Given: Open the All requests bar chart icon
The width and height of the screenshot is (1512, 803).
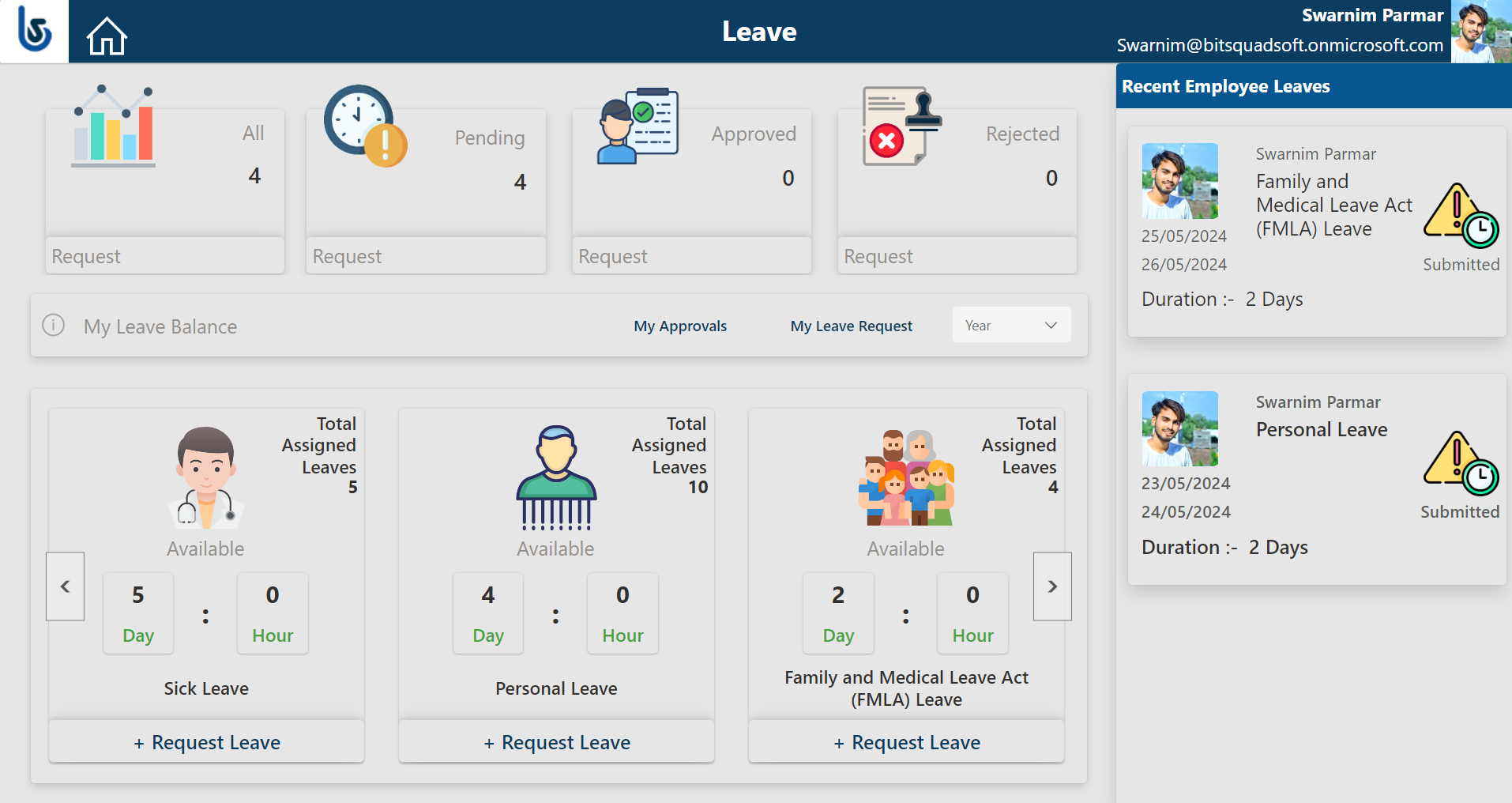Looking at the screenshot, I should (x=114, y=126).
